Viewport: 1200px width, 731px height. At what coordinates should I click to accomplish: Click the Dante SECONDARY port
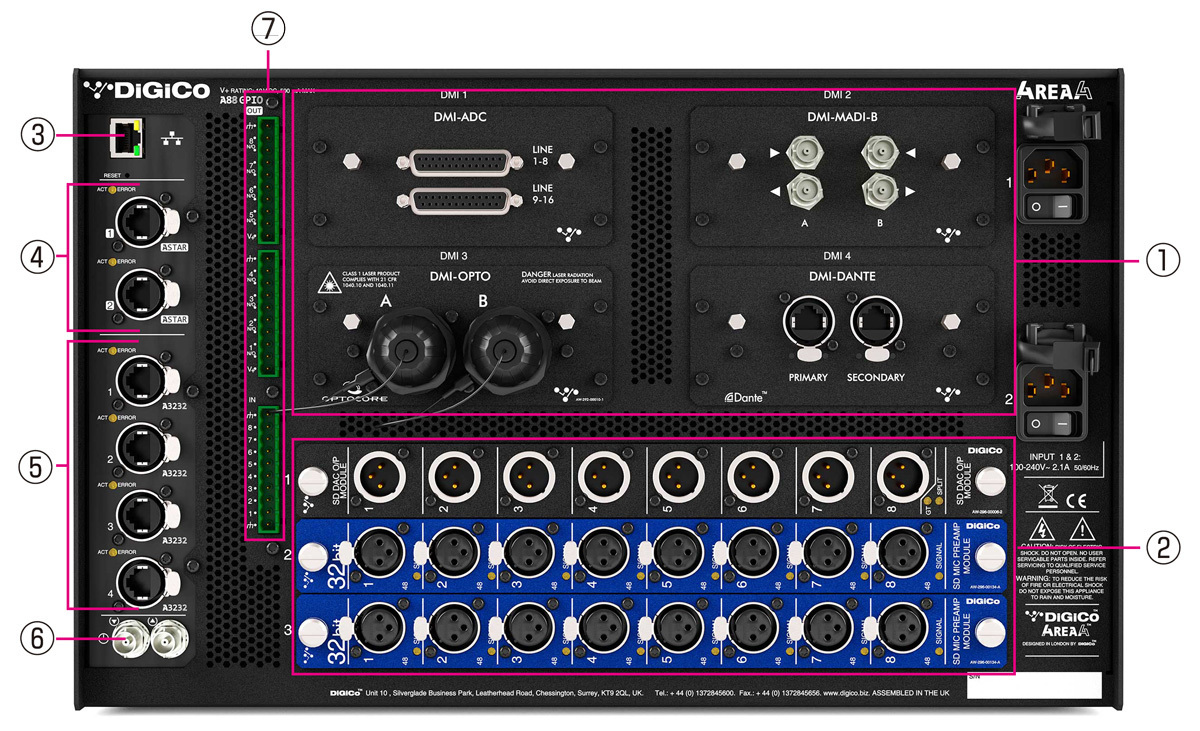[x=874, y=326]
